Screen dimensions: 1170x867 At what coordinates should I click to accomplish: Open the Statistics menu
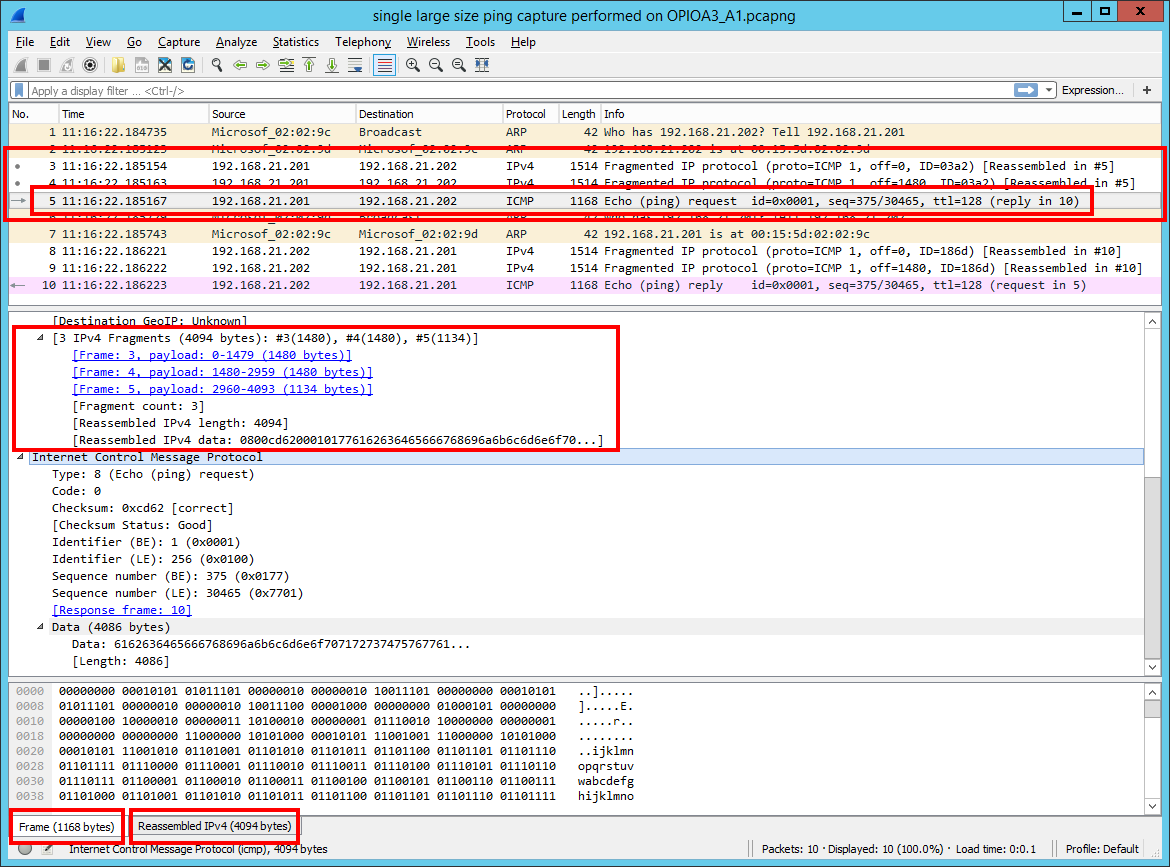[x=295, y=43]
